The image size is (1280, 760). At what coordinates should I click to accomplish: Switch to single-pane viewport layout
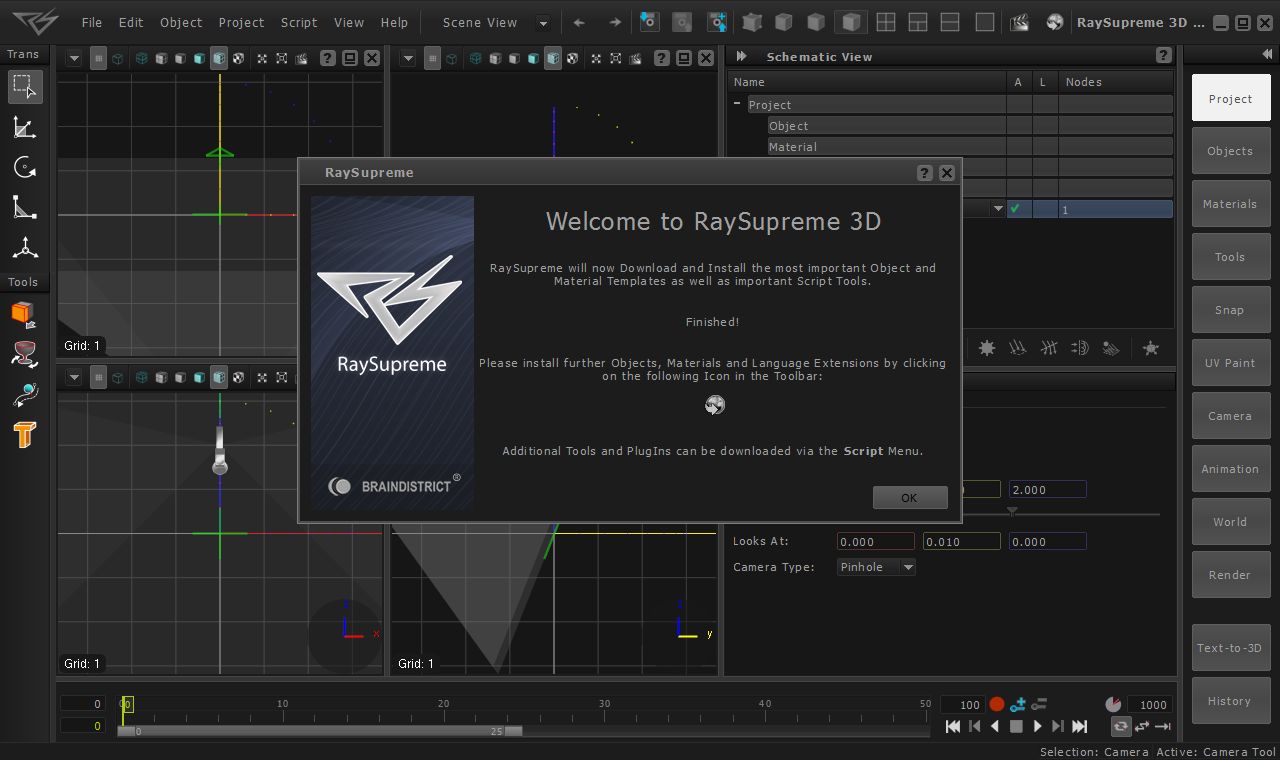point(985,22)
